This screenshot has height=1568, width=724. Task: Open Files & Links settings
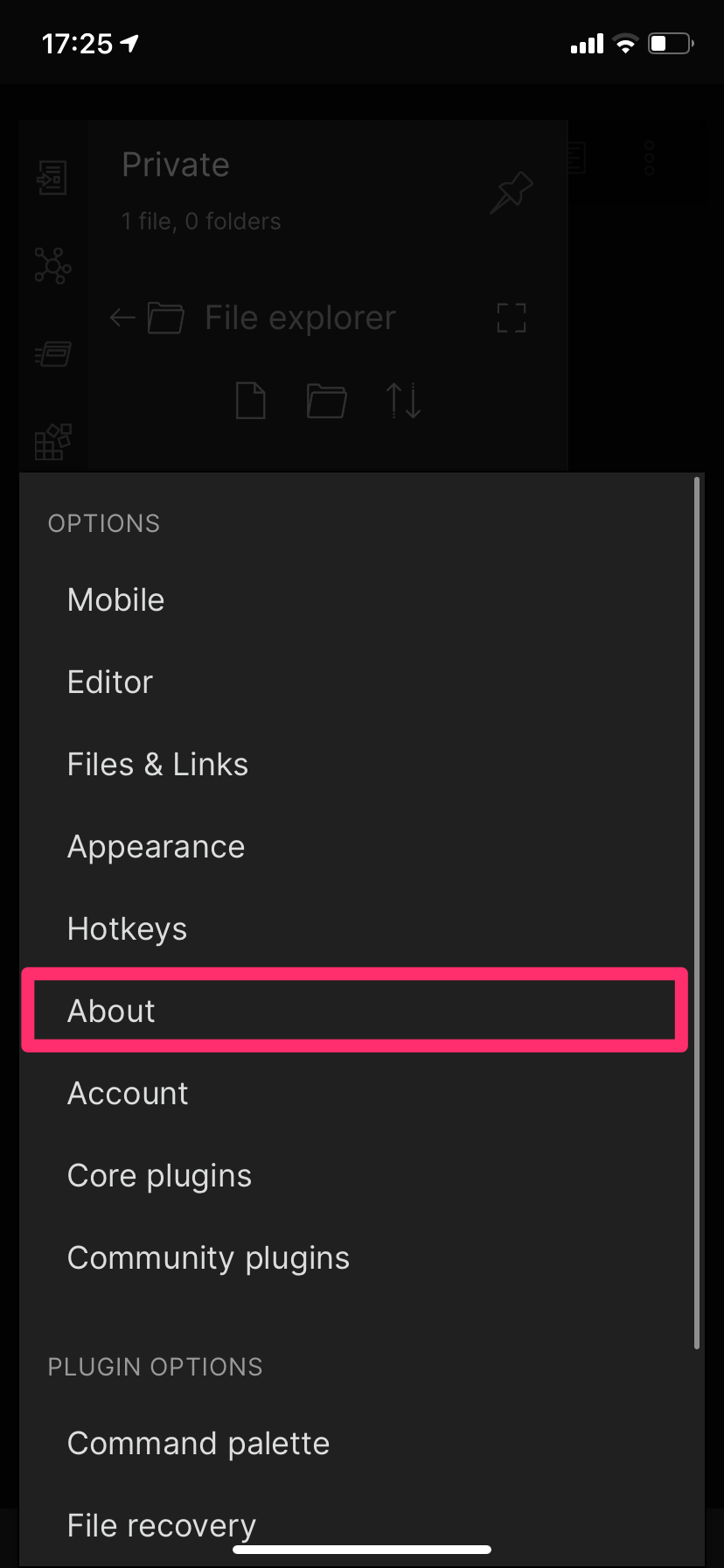pyautogui.click(x=157, y=765)
